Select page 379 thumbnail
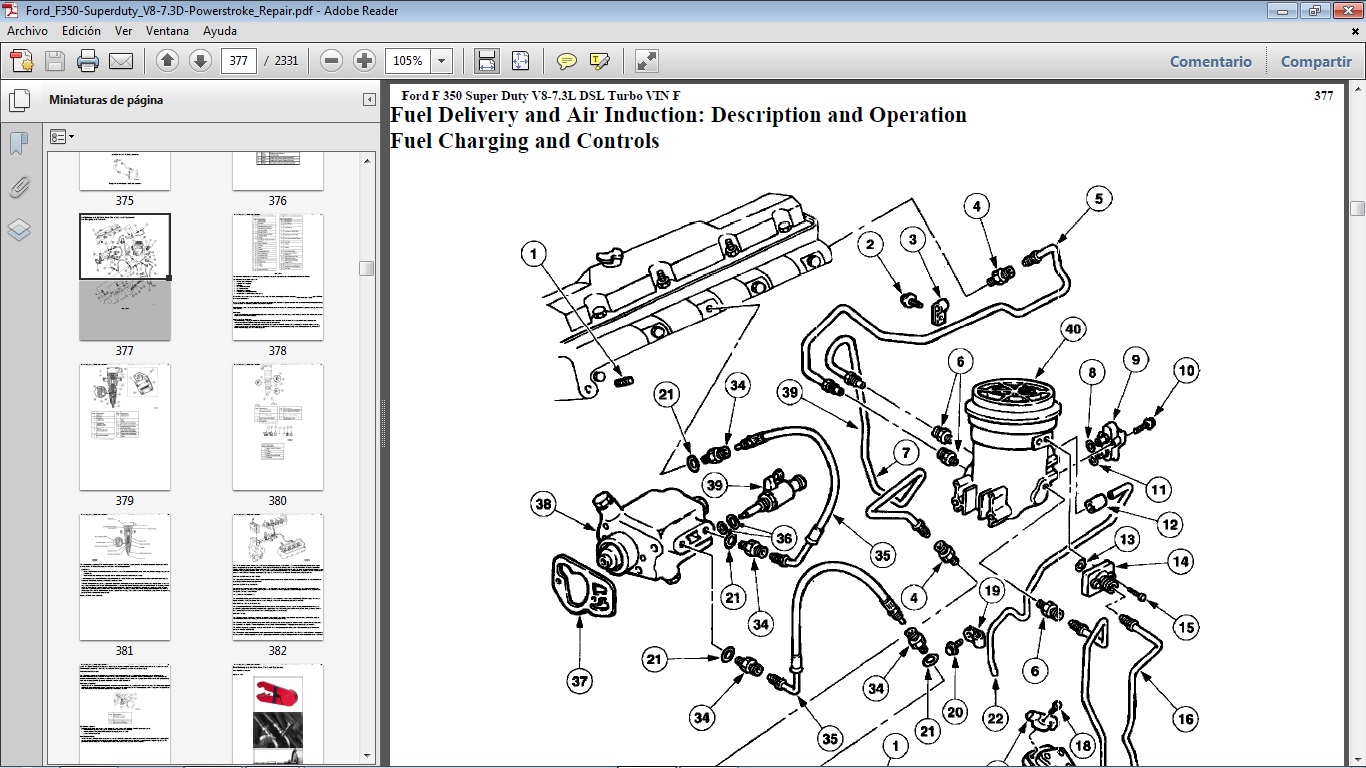Viewport: 1366px width, 768px height. click(x=125, y=427)
